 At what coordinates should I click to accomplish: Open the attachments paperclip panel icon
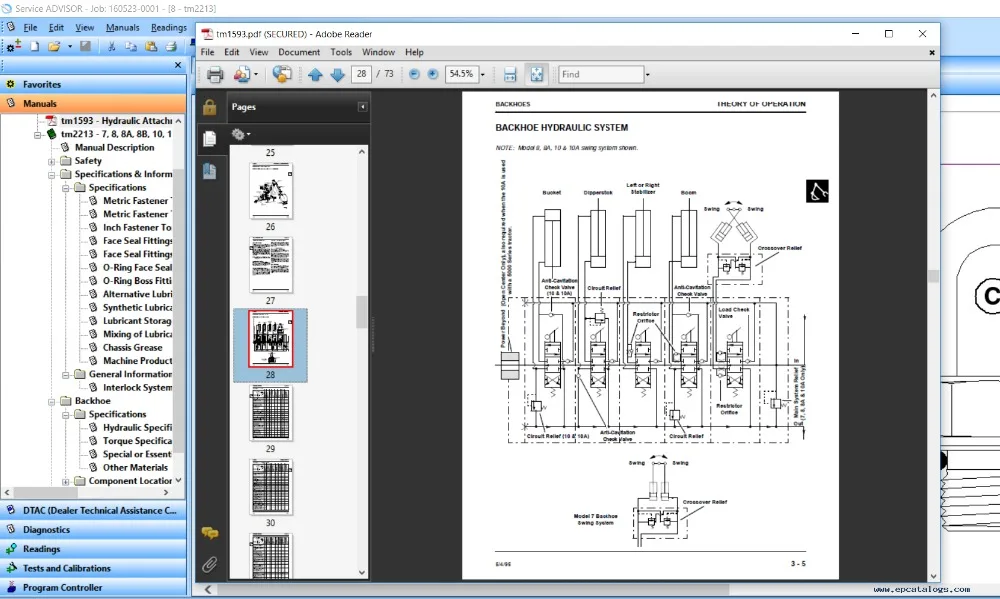coord(210,565)
